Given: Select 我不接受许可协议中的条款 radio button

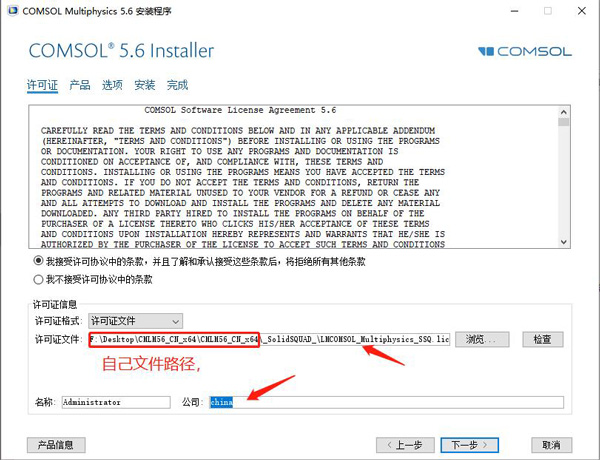Looking at the screenshot, I should pos(38,279).
